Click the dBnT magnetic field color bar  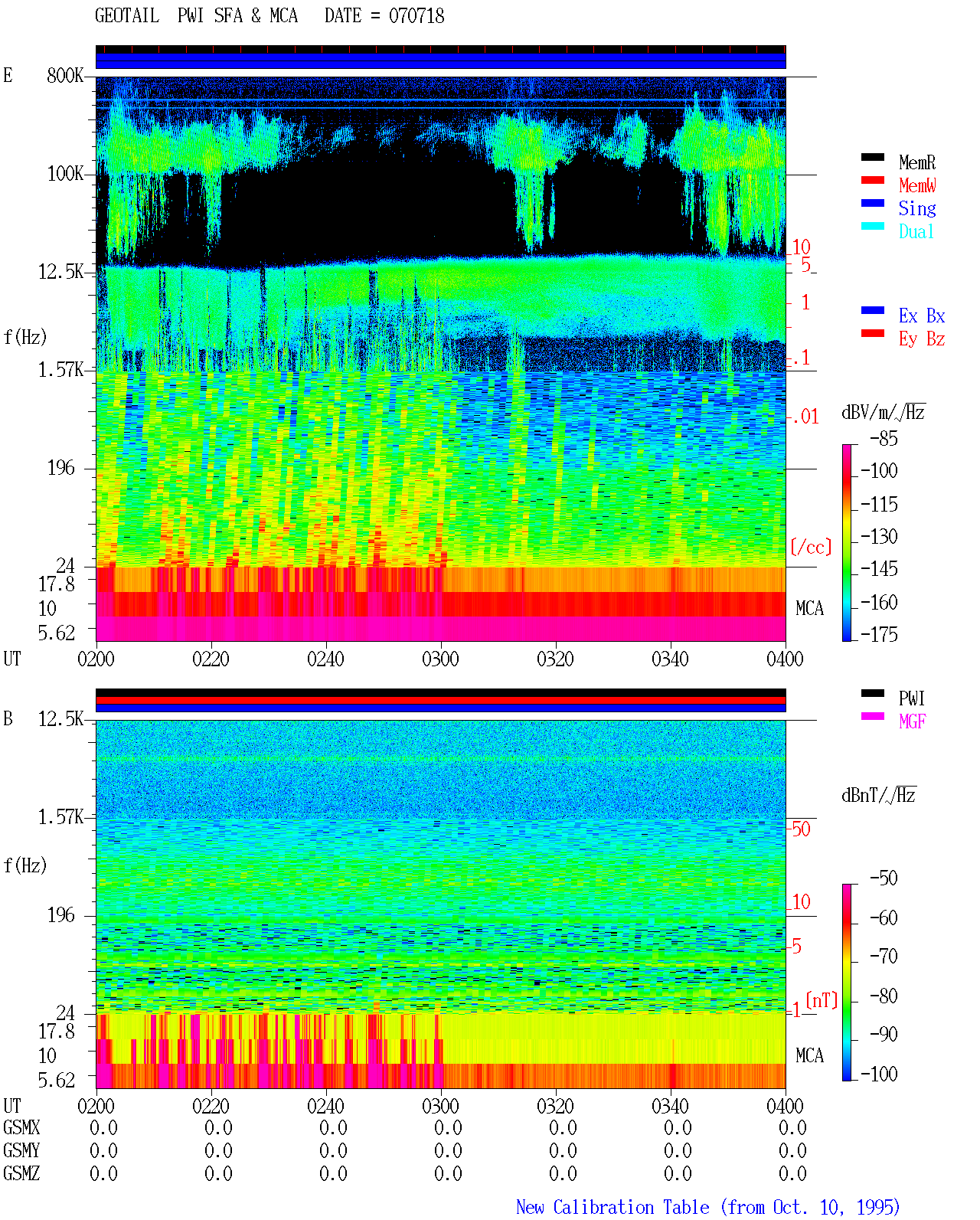point(846,983)
